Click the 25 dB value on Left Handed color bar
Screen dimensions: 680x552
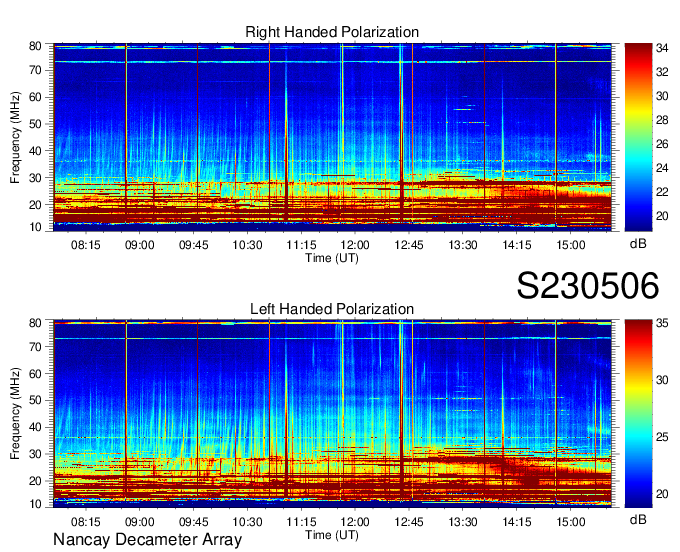coord(662,437)
